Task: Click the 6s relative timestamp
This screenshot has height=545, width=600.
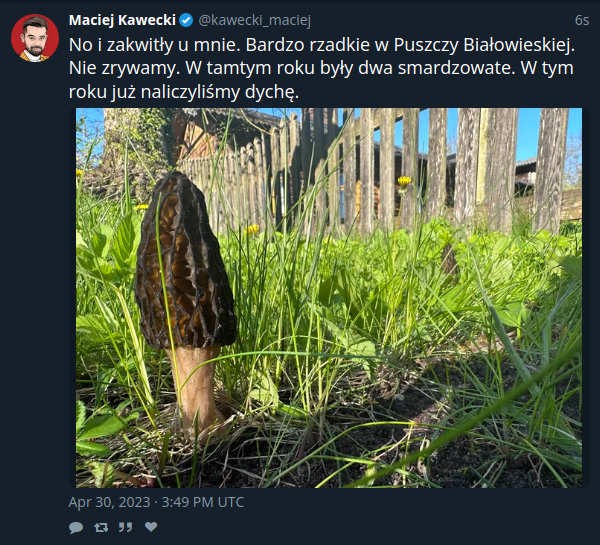Action: pyautogui.click(x=582, y=20)
